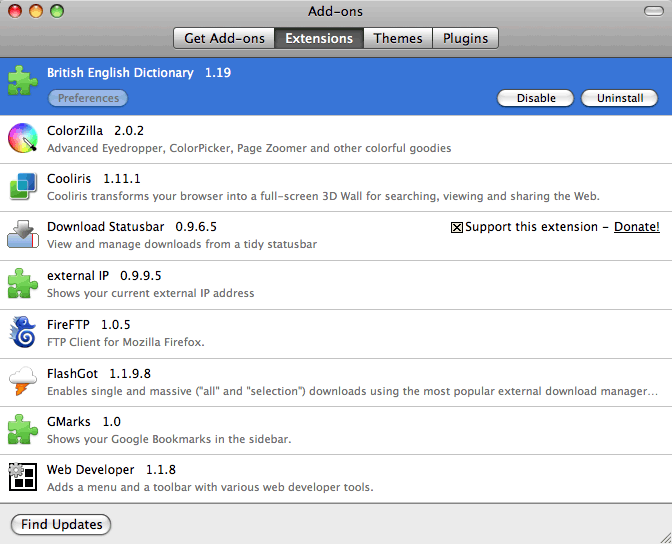672x544 pixels.
Task: Click 'Shows your Google Bookmarks in the sidebar.'
Action: click(x=169, y=439)
